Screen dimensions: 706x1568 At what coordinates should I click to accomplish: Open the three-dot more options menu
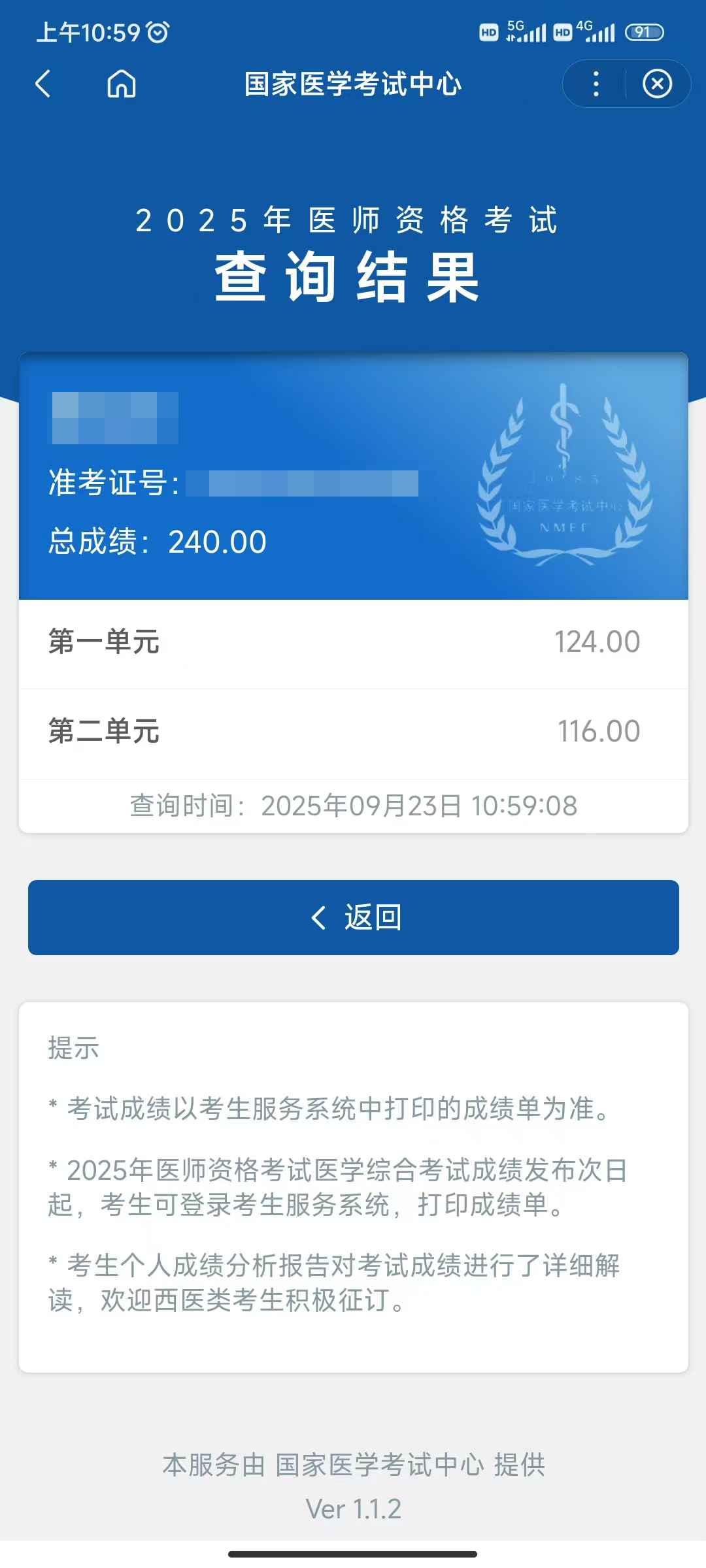coord(596,84)
